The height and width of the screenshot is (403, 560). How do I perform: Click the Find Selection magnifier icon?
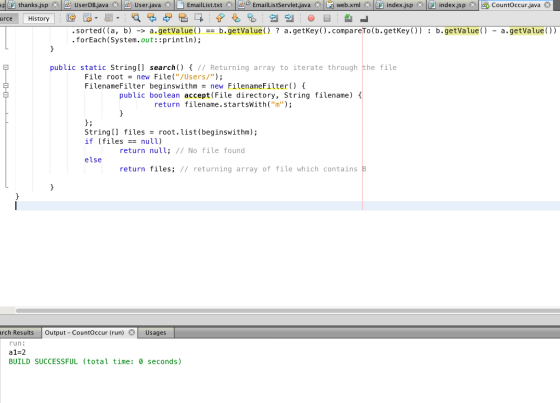pos(136,18)
